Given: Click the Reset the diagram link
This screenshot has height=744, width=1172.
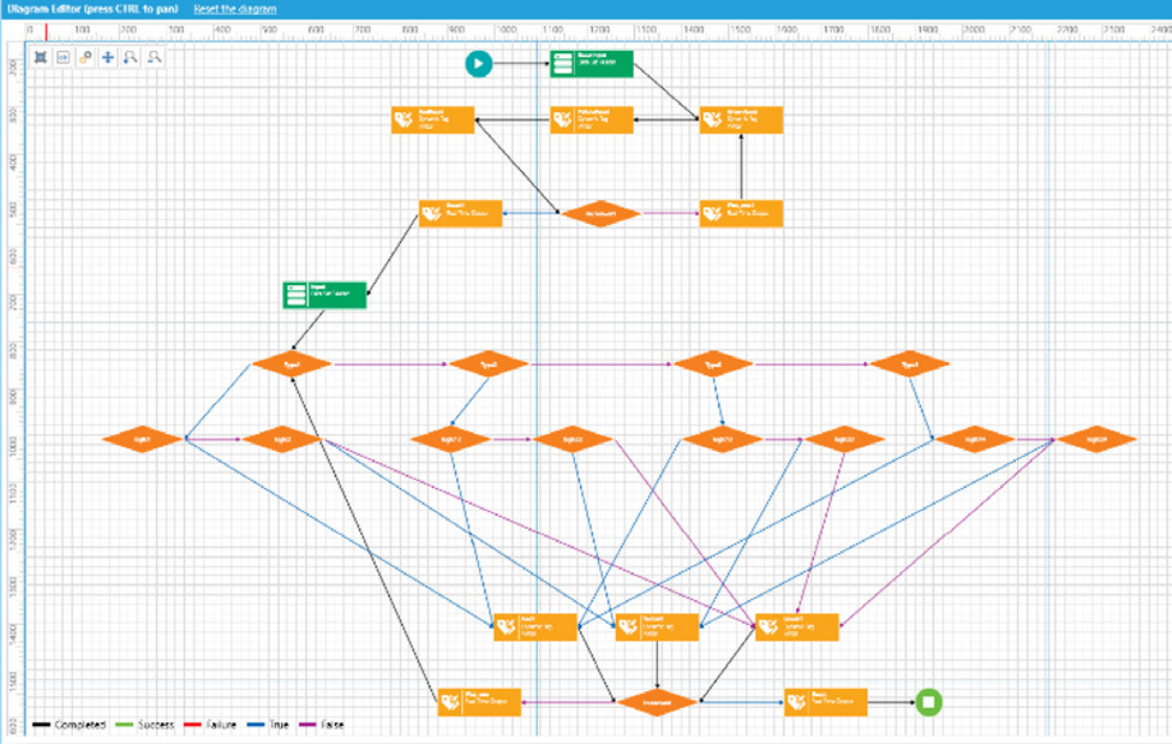Looking at the screenshot, I should 235,9.
